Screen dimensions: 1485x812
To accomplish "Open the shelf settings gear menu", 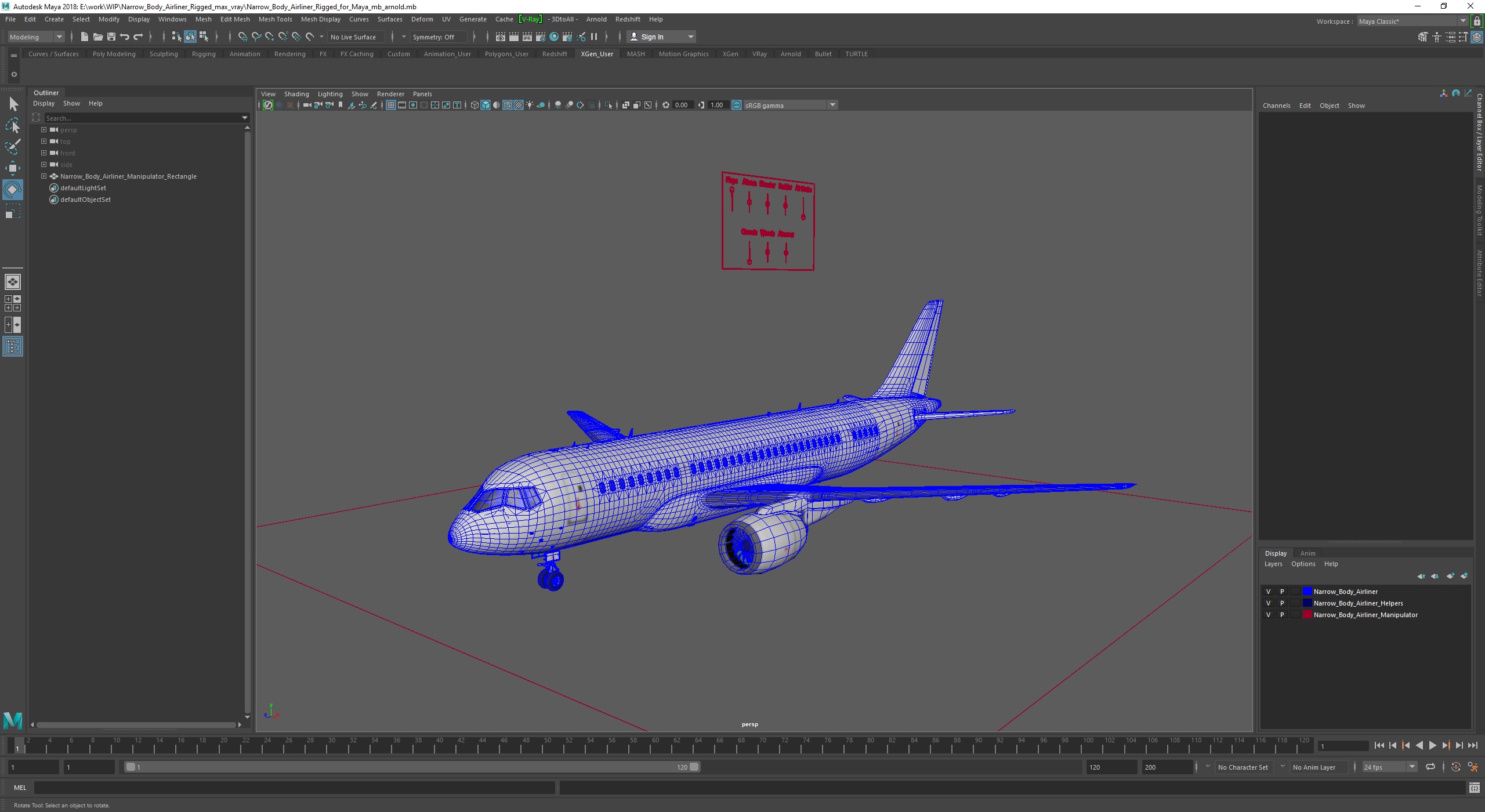I will pos(14,74).
